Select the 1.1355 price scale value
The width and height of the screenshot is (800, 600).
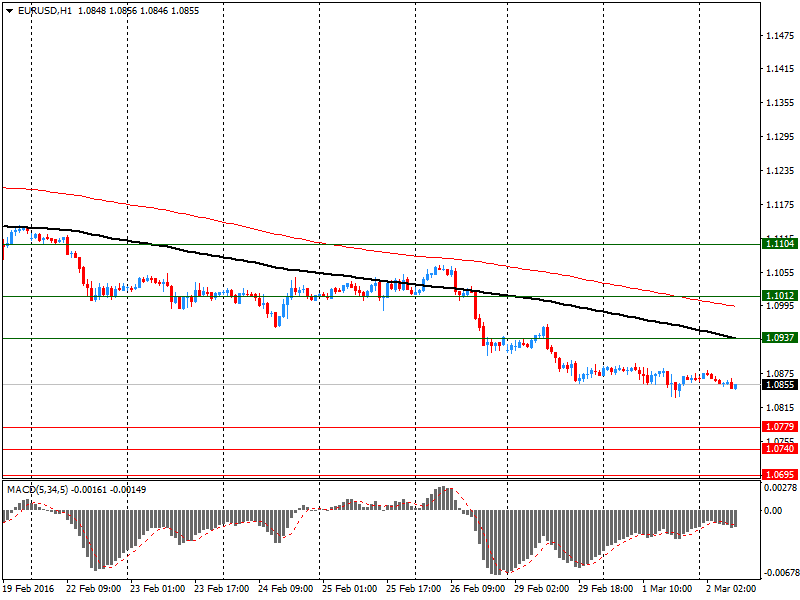point(780,103)
